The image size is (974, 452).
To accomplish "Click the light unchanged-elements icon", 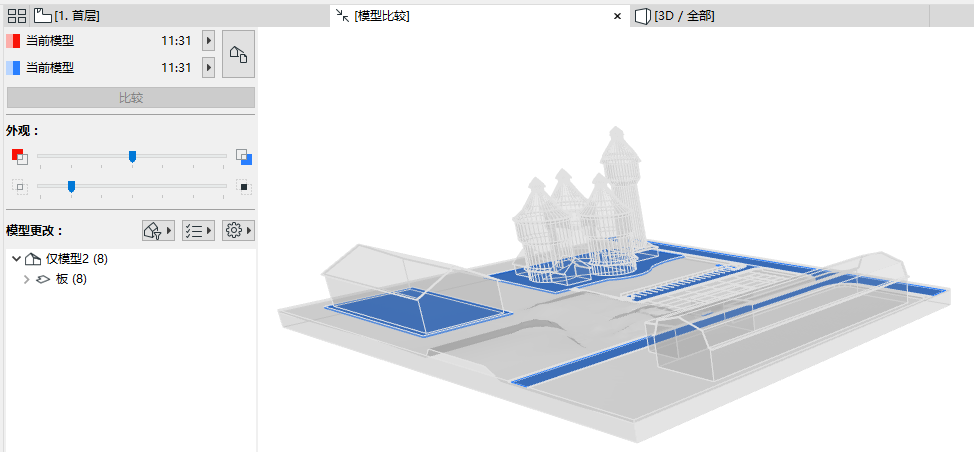I will 19,186.
